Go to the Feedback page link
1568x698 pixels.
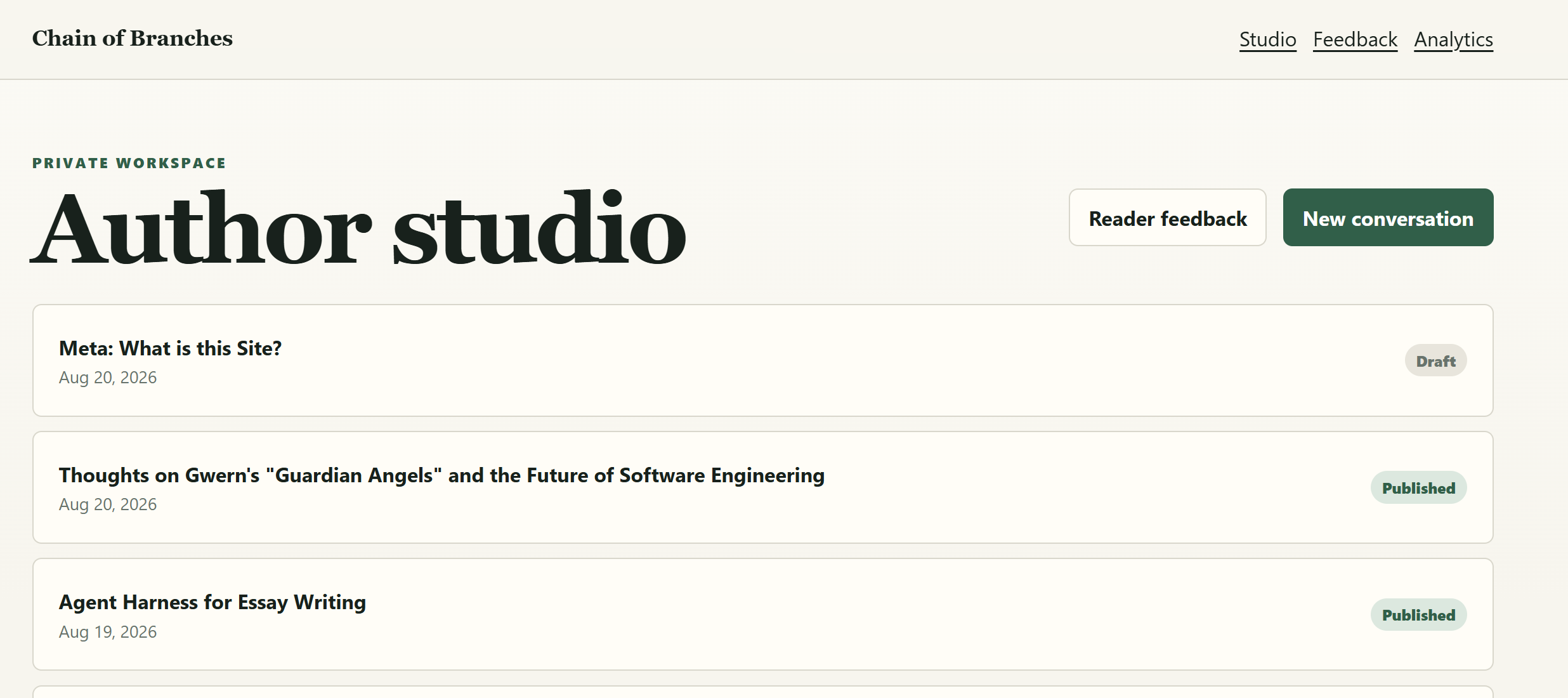pos(1355,39)
